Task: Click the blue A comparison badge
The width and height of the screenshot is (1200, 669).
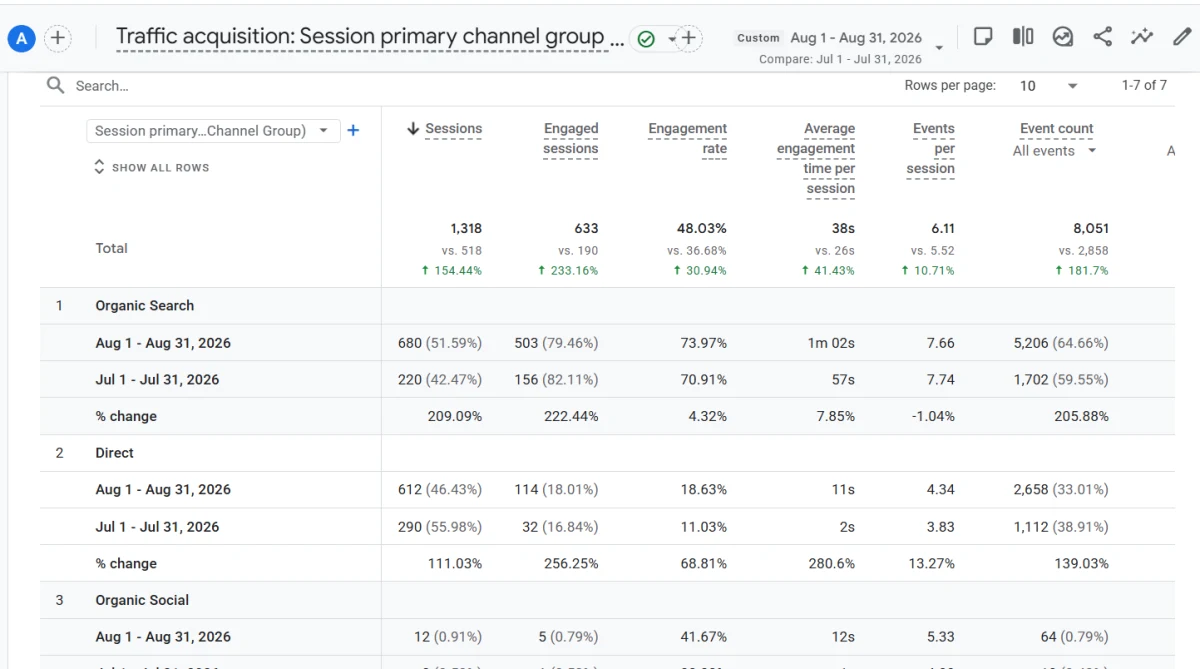Action: (x=21, y=39)
